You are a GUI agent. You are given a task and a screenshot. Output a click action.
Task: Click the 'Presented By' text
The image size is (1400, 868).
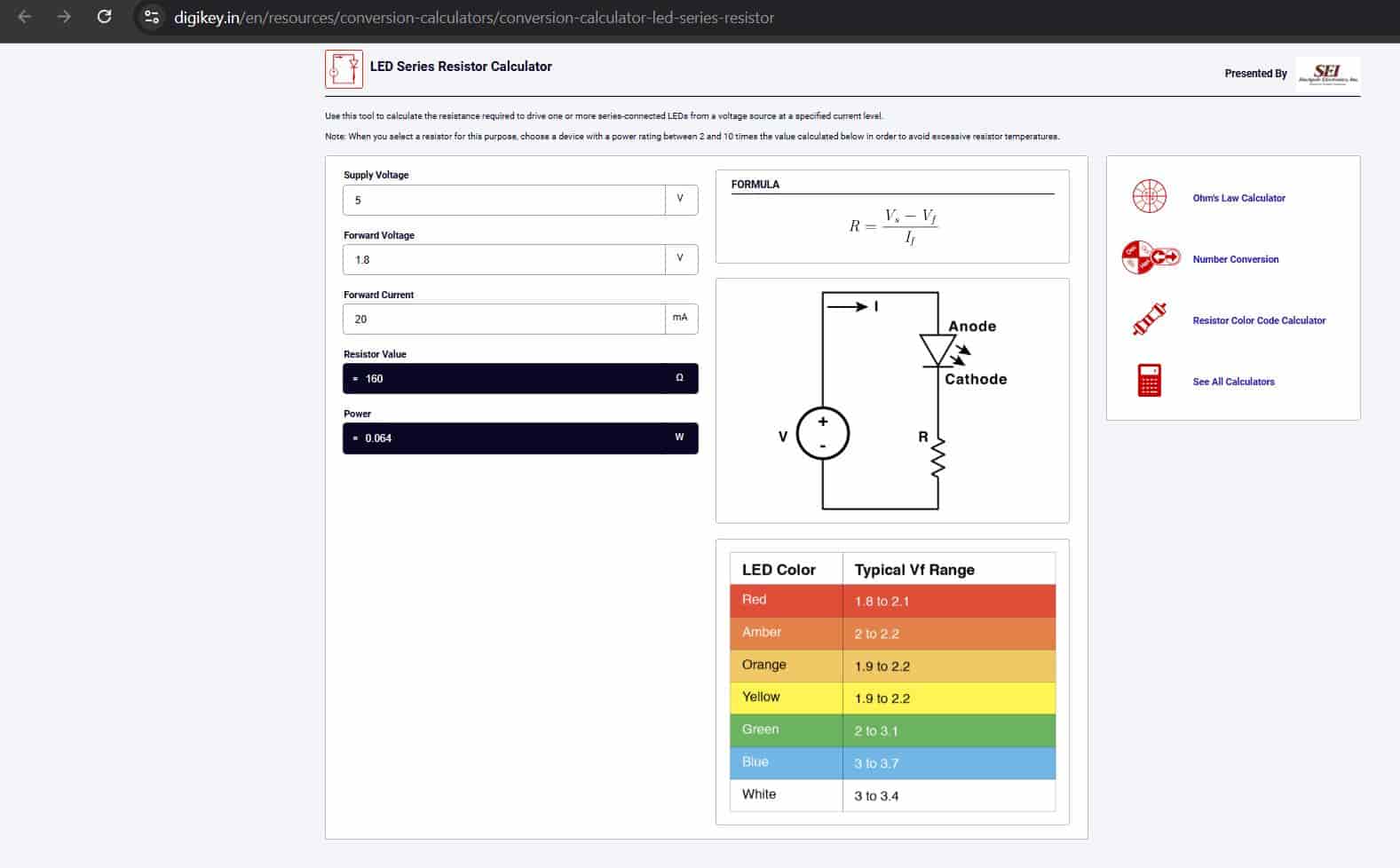[1255, 74]
